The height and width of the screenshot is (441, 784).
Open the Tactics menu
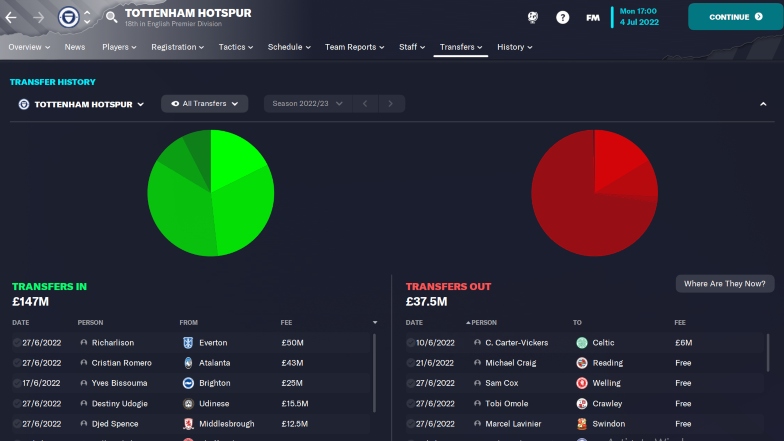236,47
